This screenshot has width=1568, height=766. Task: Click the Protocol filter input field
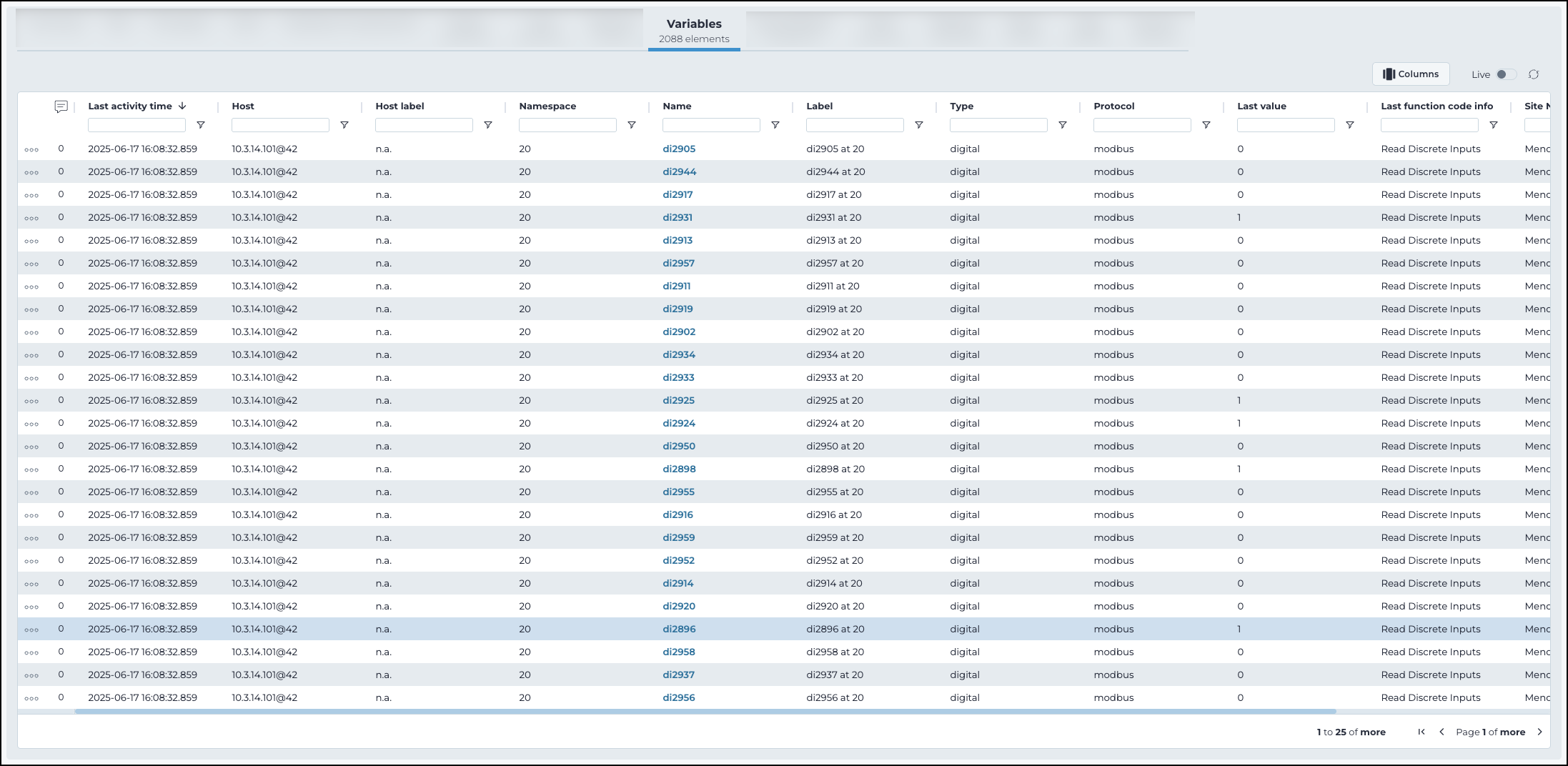point(1142,125)
